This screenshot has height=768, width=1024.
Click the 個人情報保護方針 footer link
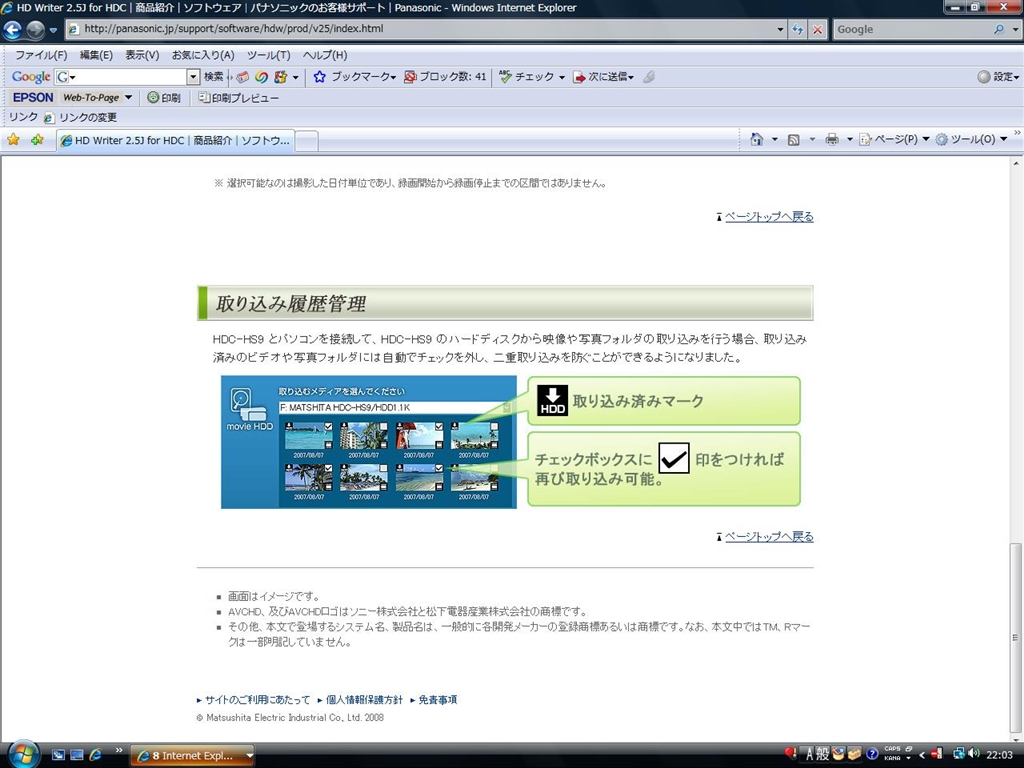[x=364, y=699]
